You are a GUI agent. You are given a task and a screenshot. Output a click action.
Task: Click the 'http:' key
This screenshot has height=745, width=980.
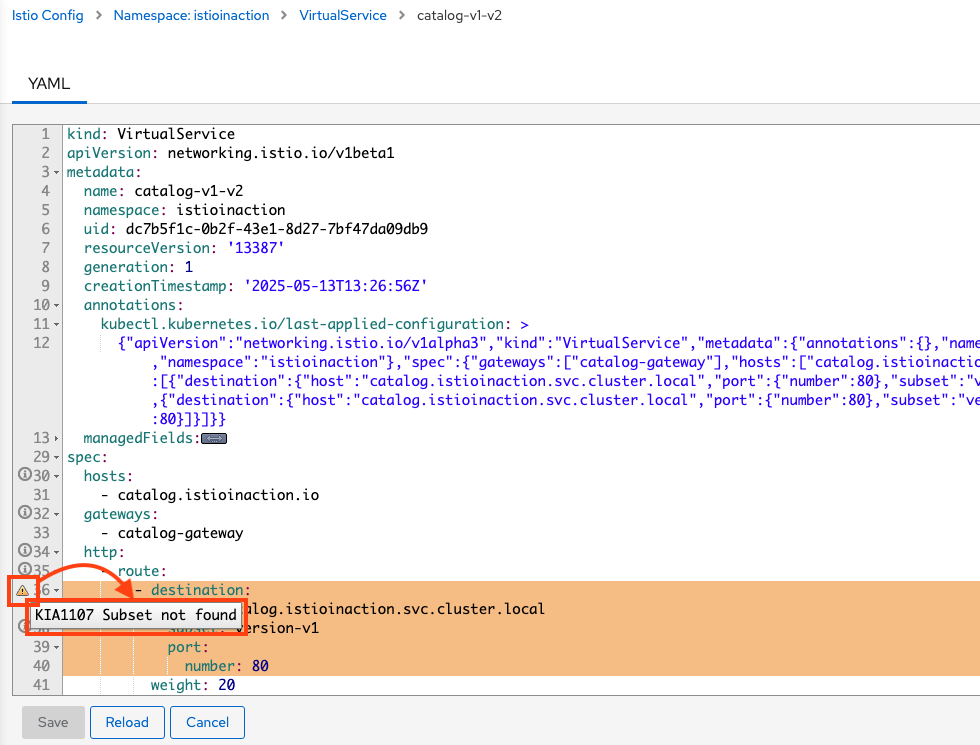coord(104,552)
